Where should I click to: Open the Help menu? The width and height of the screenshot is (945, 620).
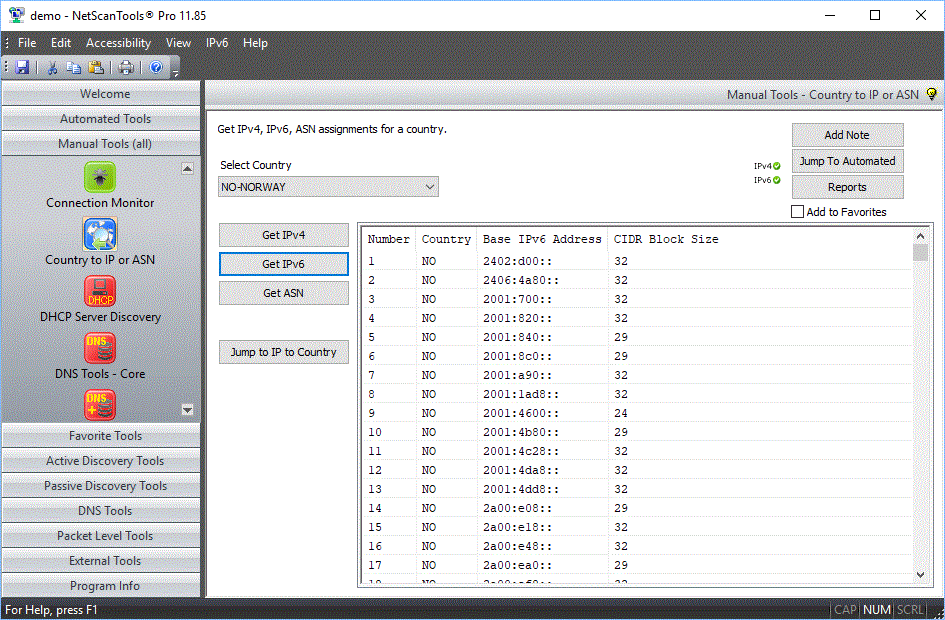tap(255, 43)
